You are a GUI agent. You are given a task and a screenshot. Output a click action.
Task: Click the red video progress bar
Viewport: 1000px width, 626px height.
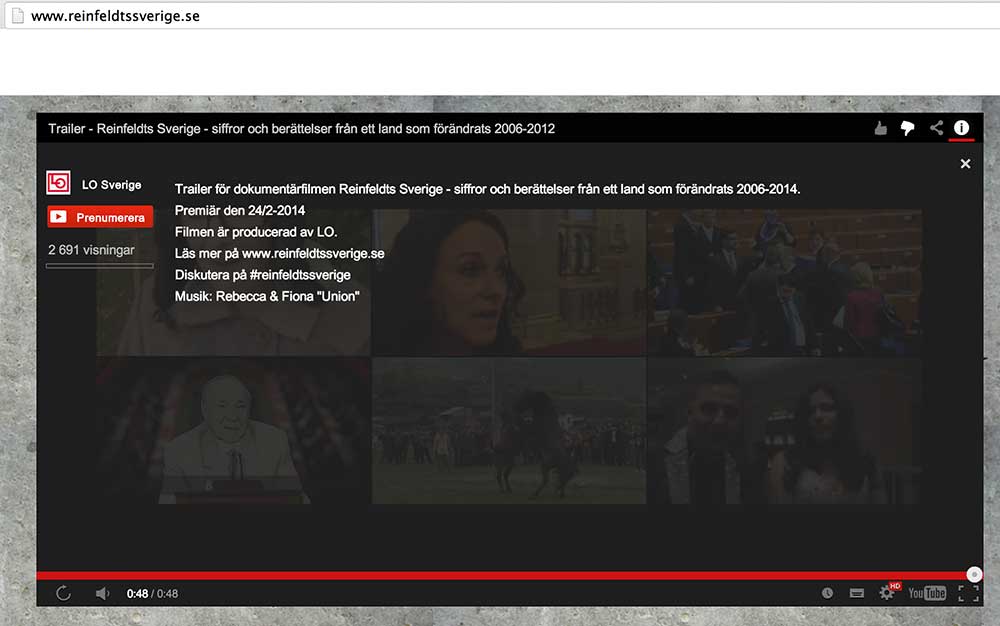500,575
